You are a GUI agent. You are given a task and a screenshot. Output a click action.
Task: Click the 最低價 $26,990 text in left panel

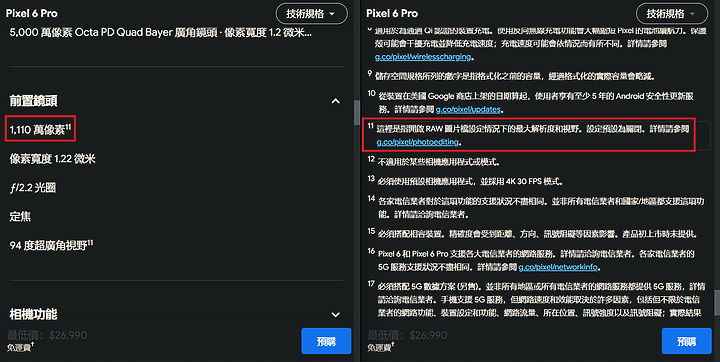(47, 335)
